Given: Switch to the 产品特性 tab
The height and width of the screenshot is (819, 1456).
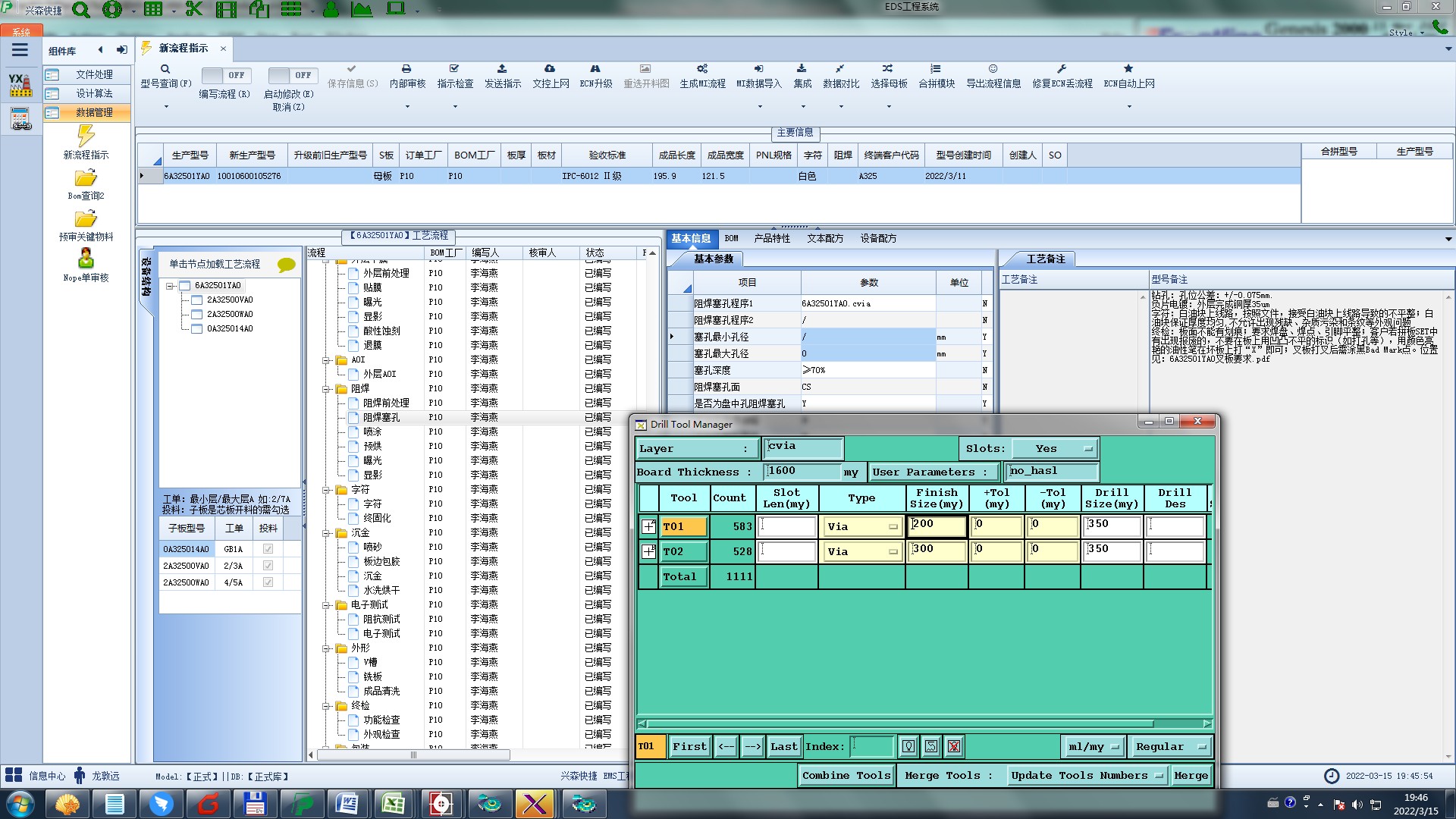Looking at the screenshot, I should tap(771, 239).
